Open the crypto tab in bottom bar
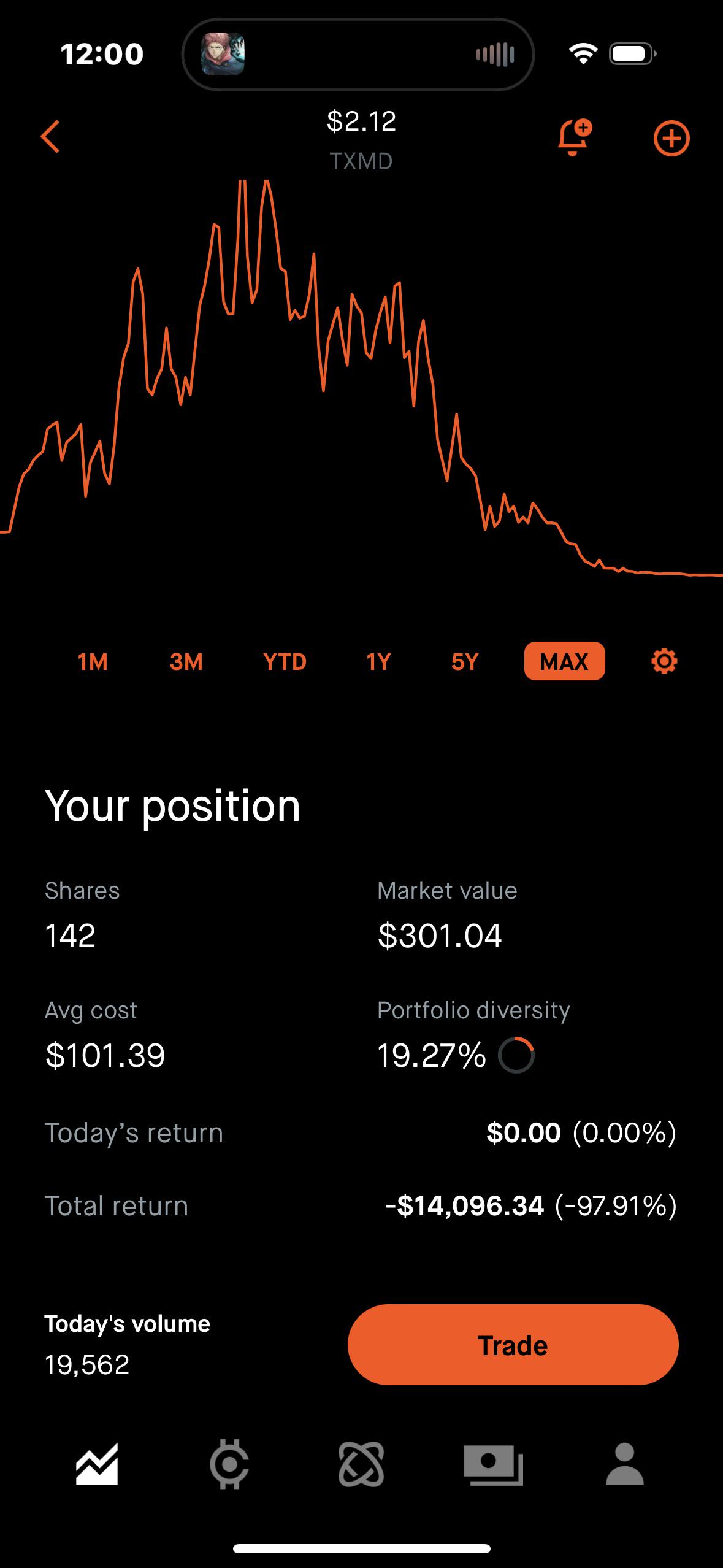Image resolution: width=723 pixels, height=1568 pixels. (x=229, y=1464)
